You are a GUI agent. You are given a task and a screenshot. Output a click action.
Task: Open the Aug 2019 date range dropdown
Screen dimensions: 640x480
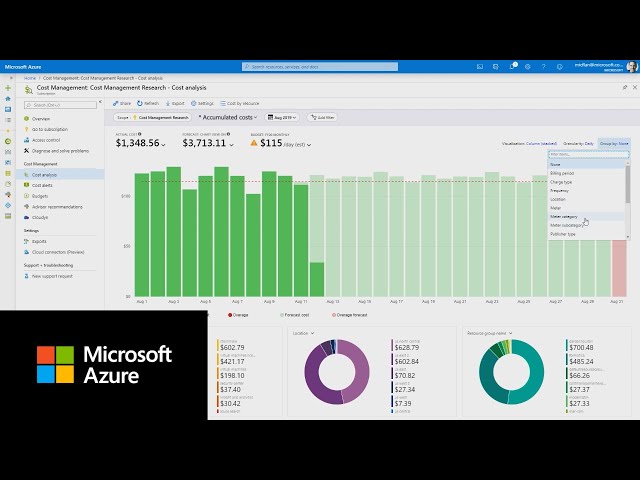point(282,117)
